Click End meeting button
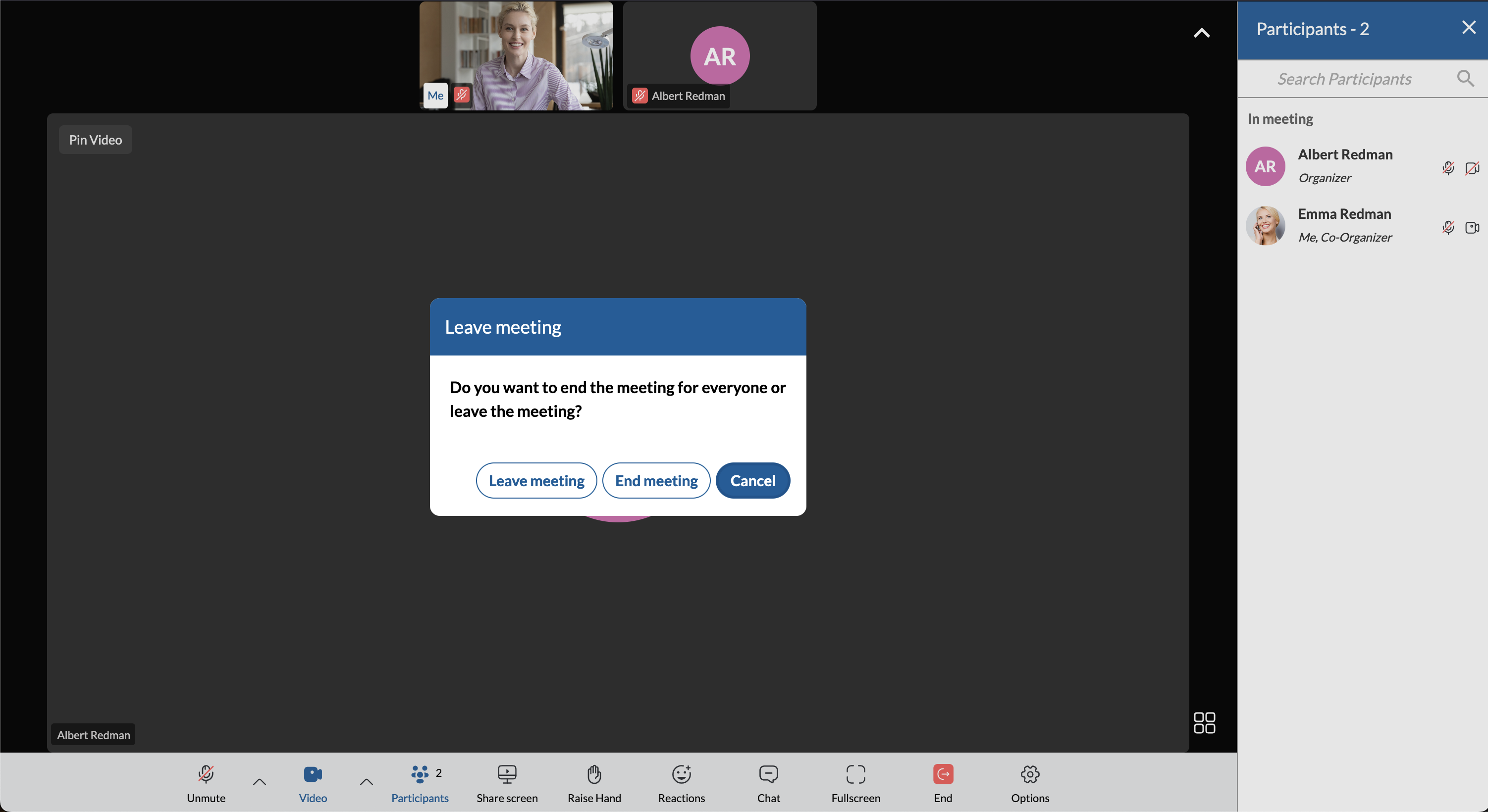Viewport: 1488px width, 812px height. click(x=656, y=480)
